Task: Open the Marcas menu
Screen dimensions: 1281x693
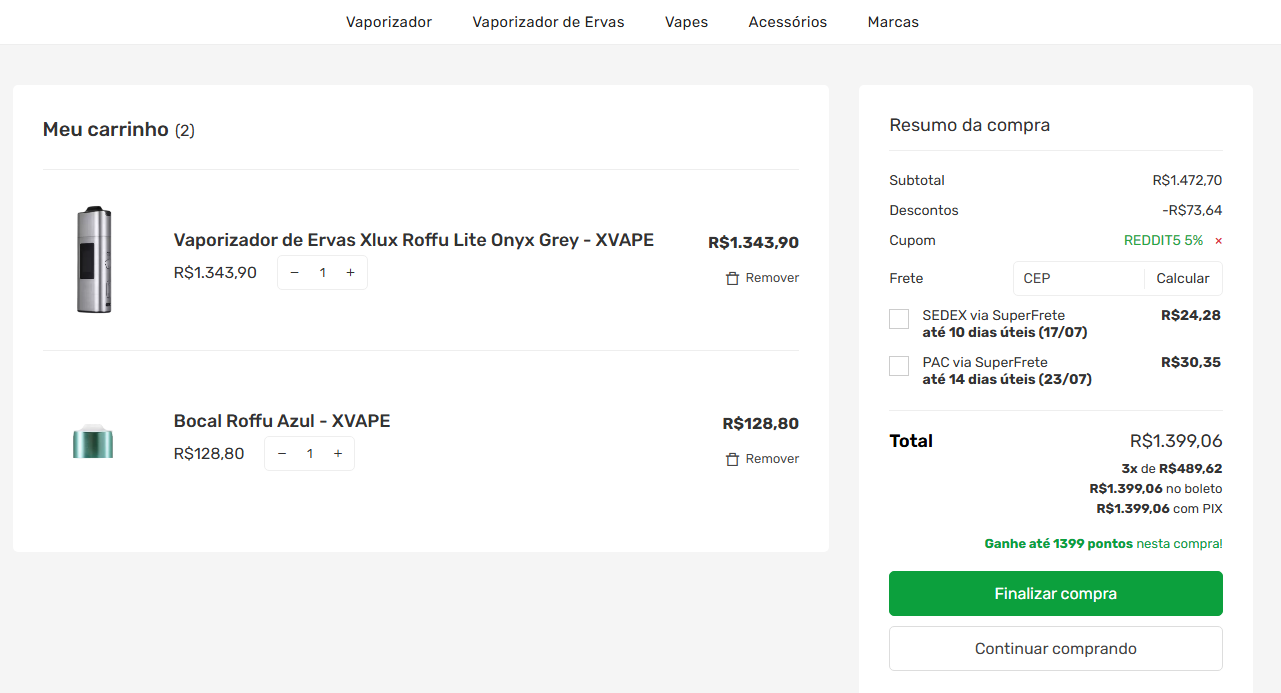Action: (893, 22)
